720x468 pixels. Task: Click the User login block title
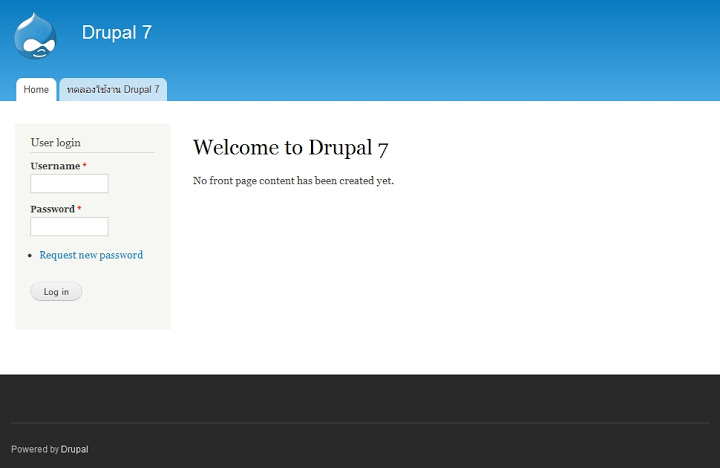pyautogui.click(x=56, y=142)
